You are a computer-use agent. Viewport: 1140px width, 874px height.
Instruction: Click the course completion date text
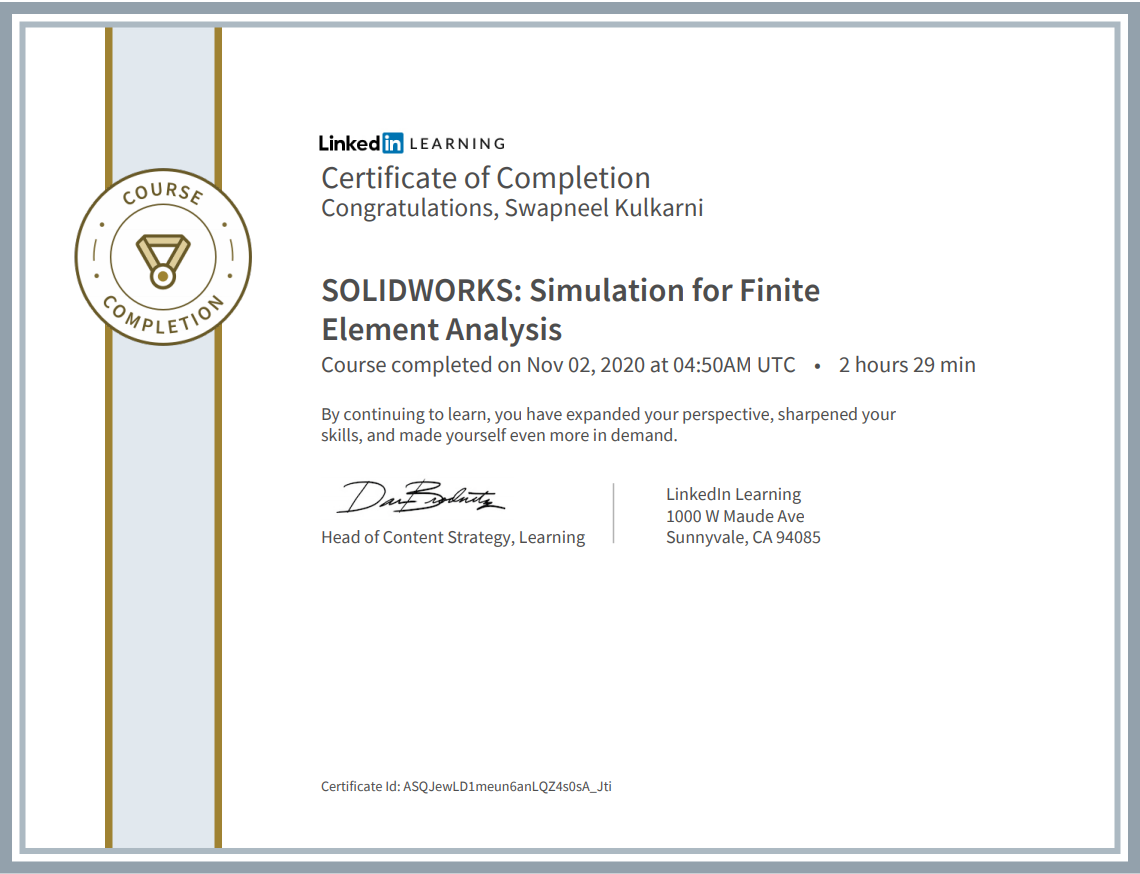point(558,365)
